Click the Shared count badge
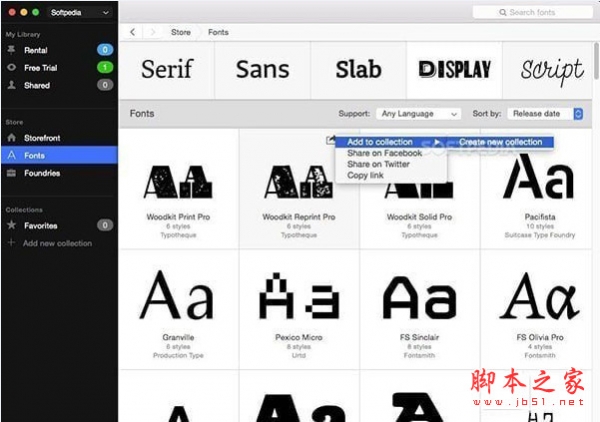 pos(105,85)
